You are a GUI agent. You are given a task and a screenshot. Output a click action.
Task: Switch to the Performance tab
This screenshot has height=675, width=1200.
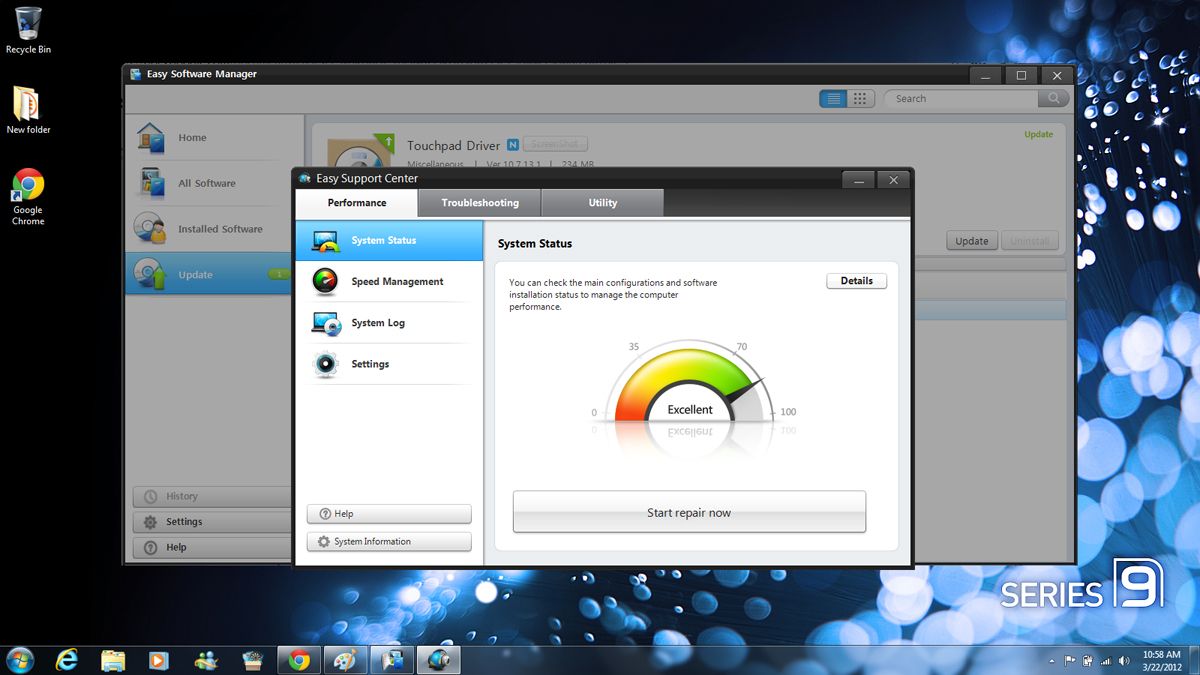tap(357, 203)
